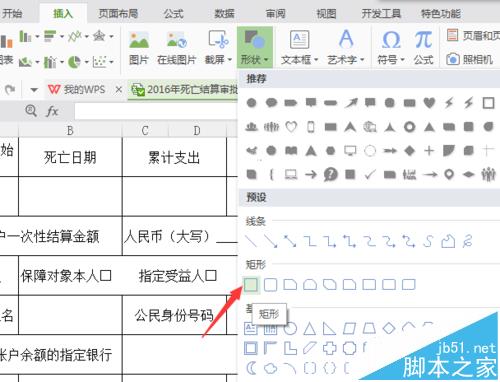This screenshot has height=382, width=500.
Task: Pick the ring donut recommended shape
Action: coord(409,127)
